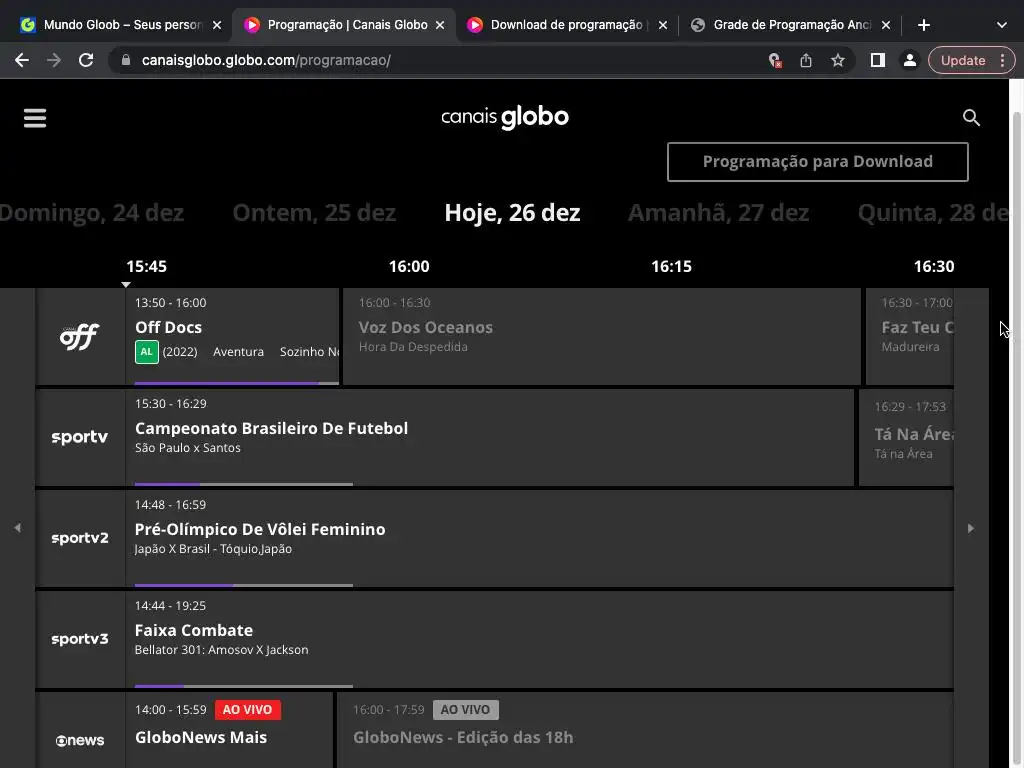The image size is (1024, 768).
Task: Open the blocked content icon in address bar
Action: coord(775,61)
